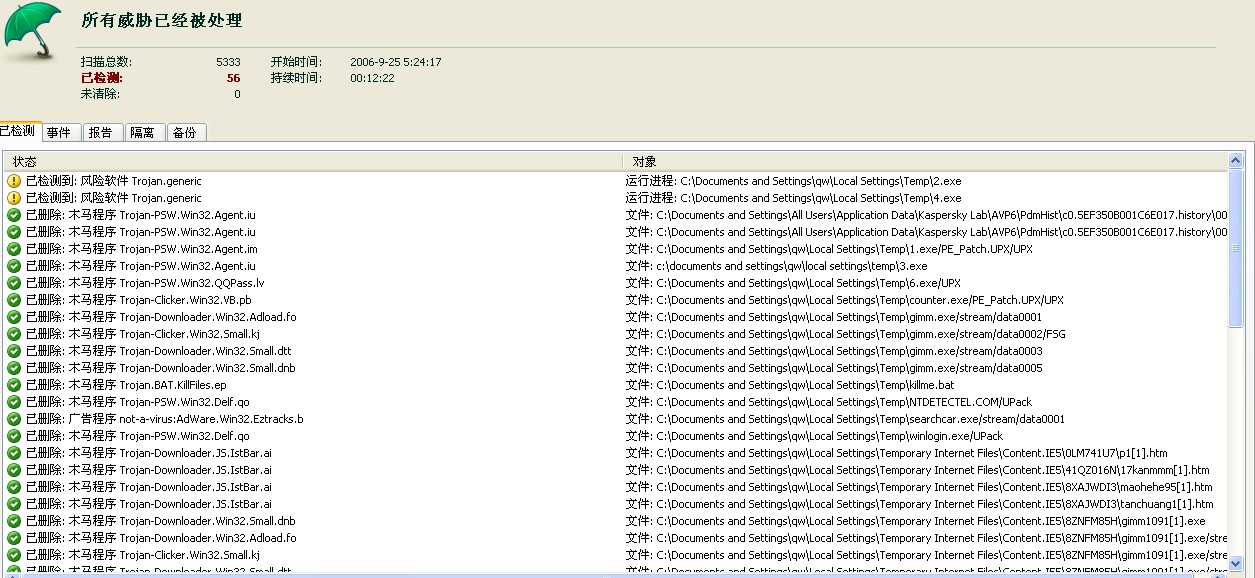
Task: Click the scanned total value 5333
Action: pyautogui.click(x=228, y=62)
